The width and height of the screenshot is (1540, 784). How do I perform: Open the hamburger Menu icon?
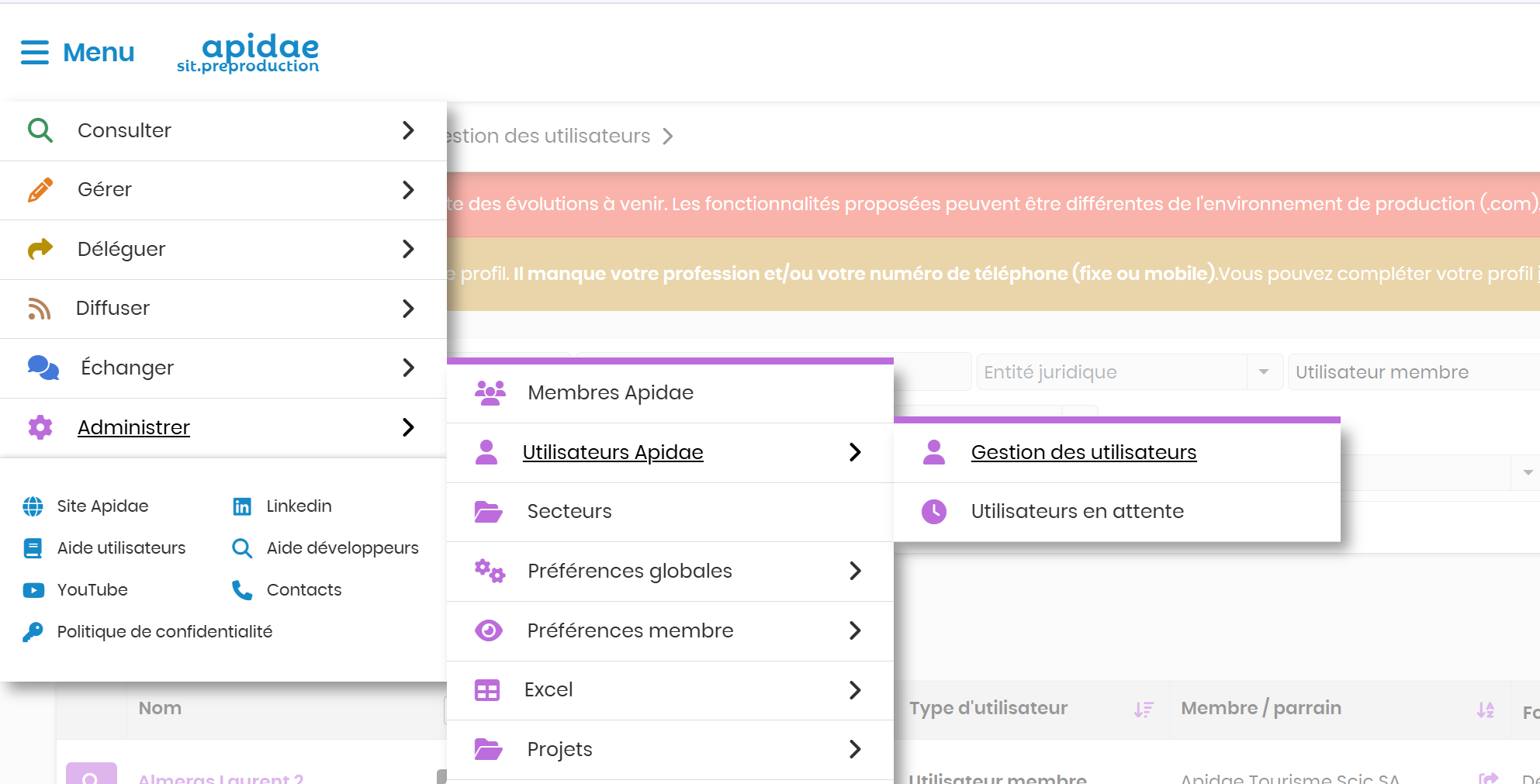35,52
